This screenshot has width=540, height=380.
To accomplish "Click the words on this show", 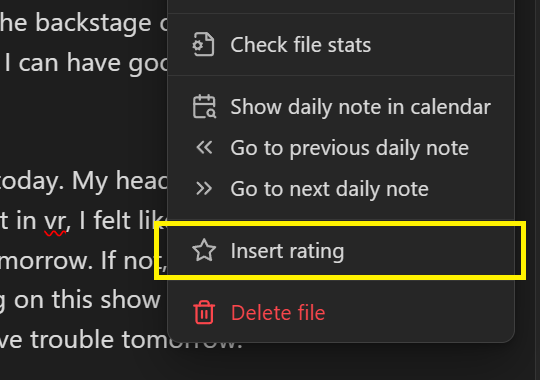I will (x=87, y=300).
